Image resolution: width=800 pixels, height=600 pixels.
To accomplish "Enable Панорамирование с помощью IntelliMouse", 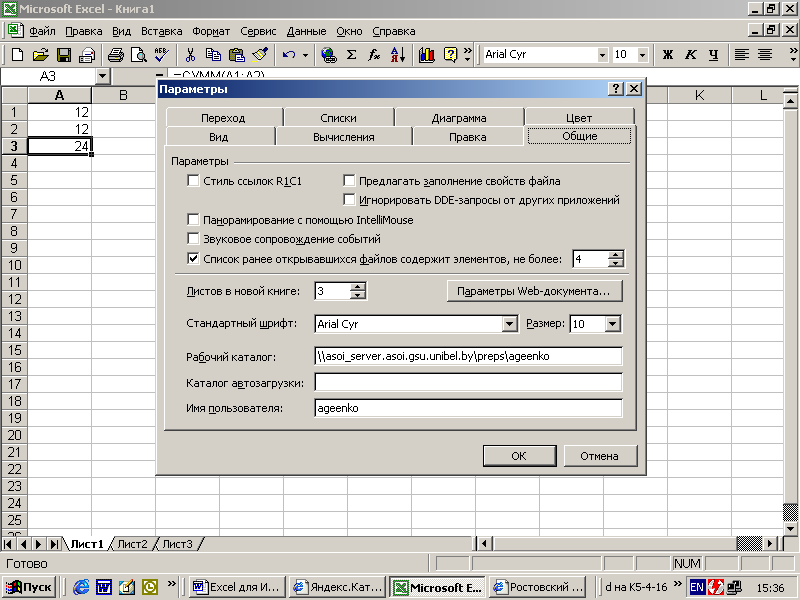I will coord(193,220).
